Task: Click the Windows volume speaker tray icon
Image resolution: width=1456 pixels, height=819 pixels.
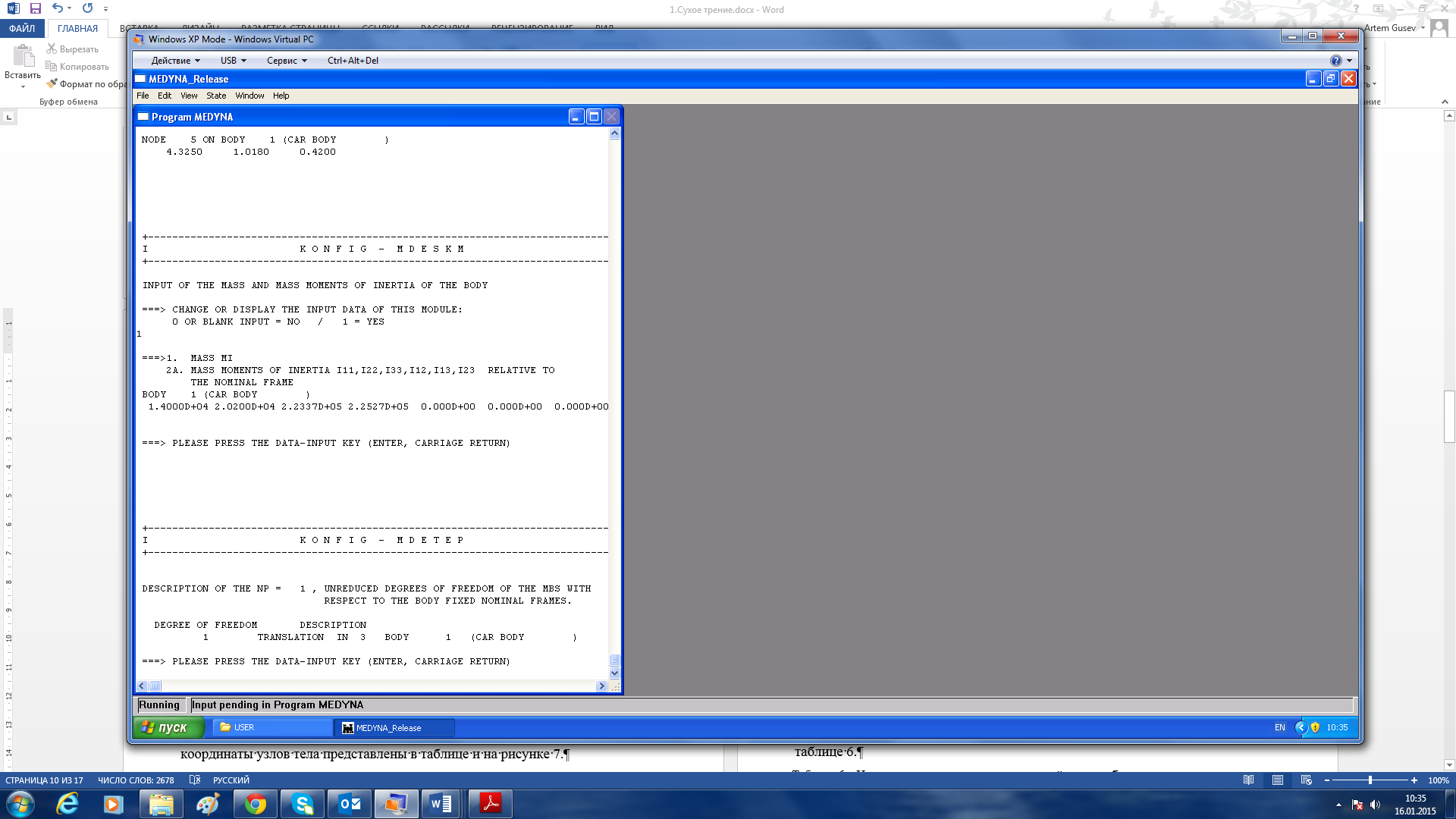Action: click(x=1375, y=805)
